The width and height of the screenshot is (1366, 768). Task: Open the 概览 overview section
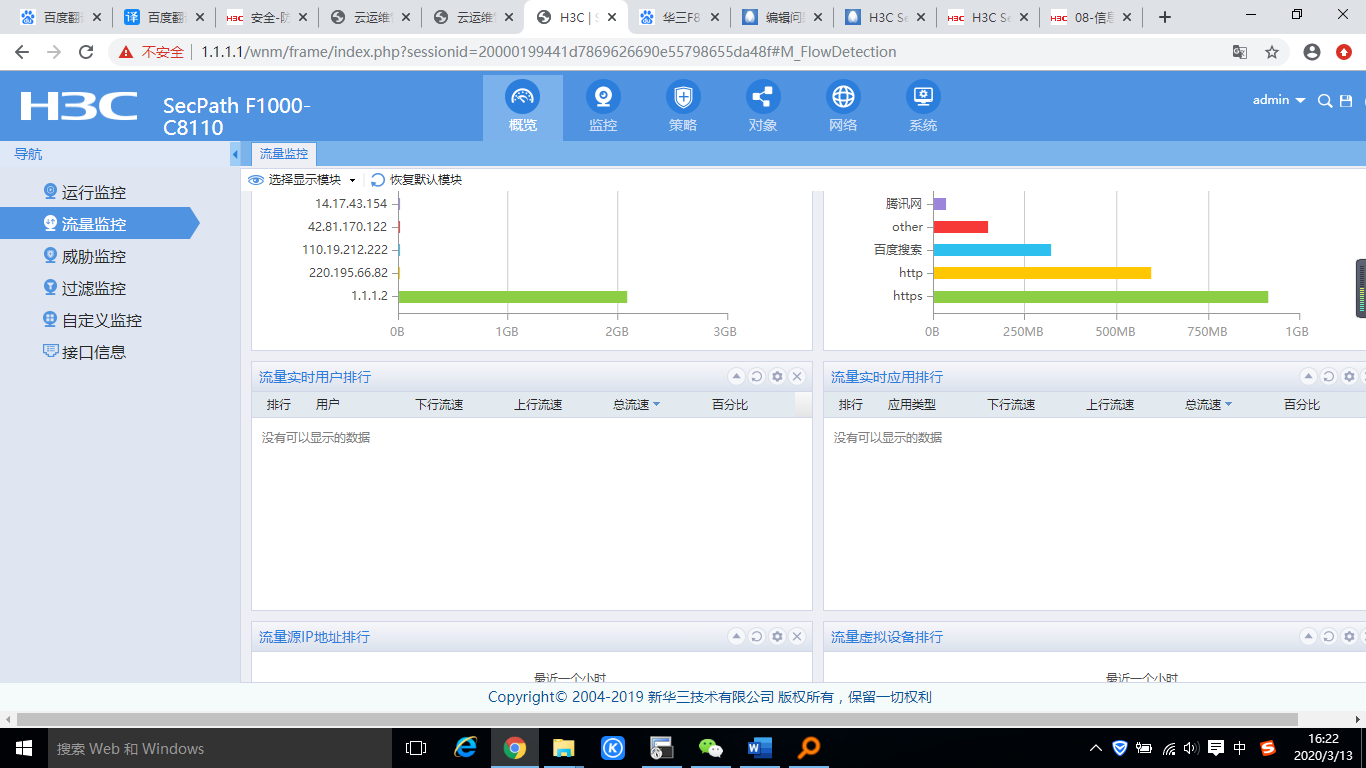point(522,107)
